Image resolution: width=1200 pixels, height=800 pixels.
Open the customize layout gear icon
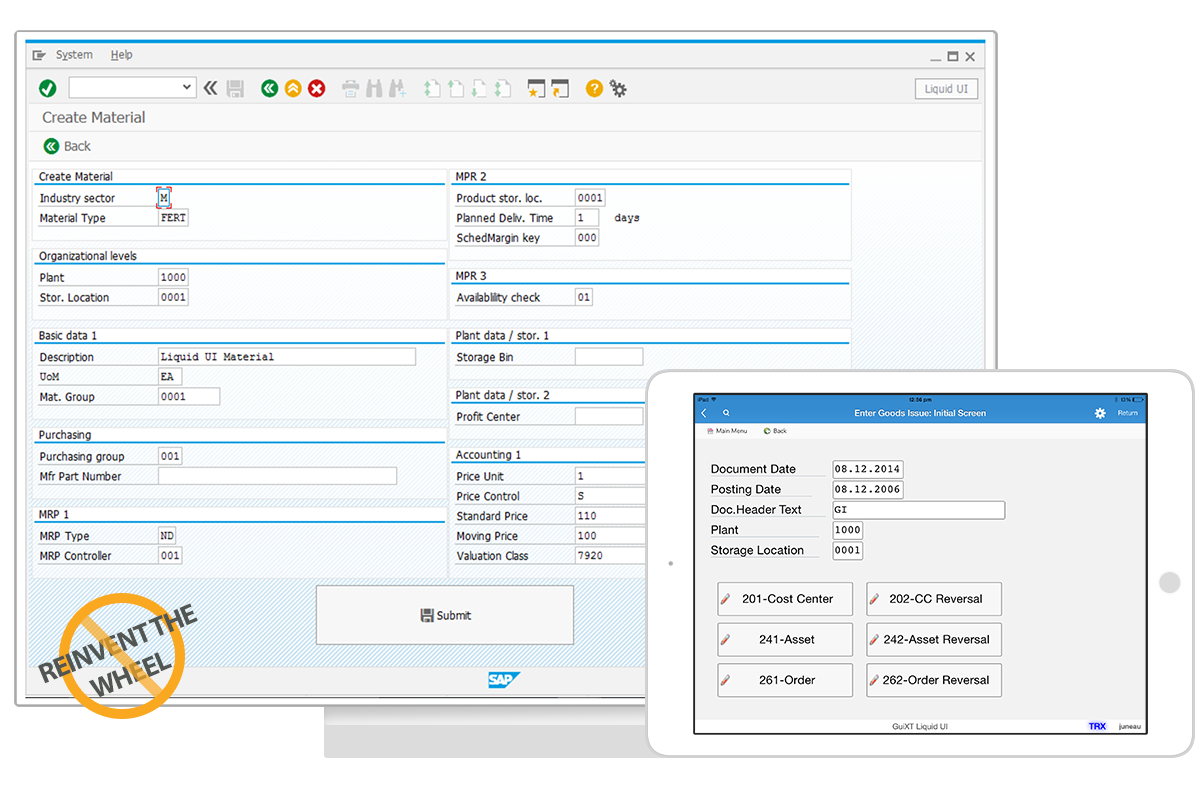(619, 89)
